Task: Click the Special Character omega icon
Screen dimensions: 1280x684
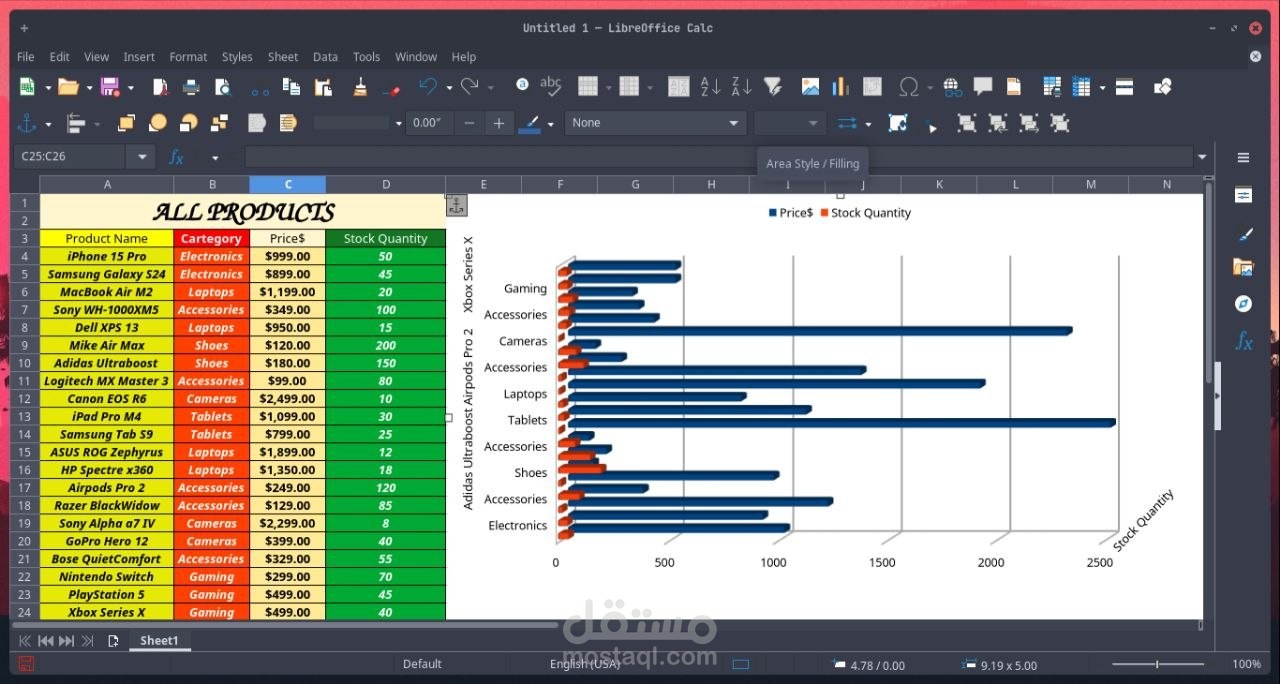Action: (909, 87)
